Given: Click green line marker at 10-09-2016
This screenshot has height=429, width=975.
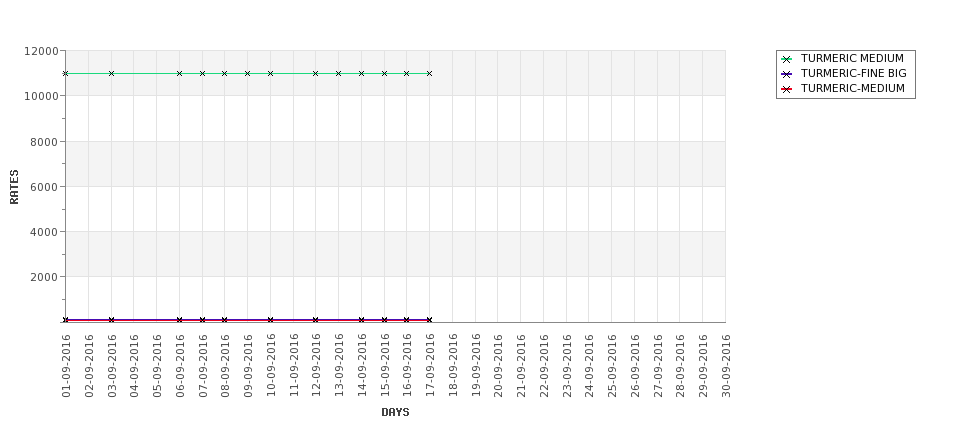Looking at the screenshot, I should (x=270, y=73).
